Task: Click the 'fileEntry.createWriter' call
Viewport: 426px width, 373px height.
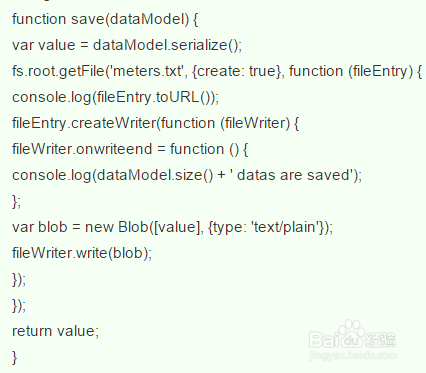Action: (84, 123)
